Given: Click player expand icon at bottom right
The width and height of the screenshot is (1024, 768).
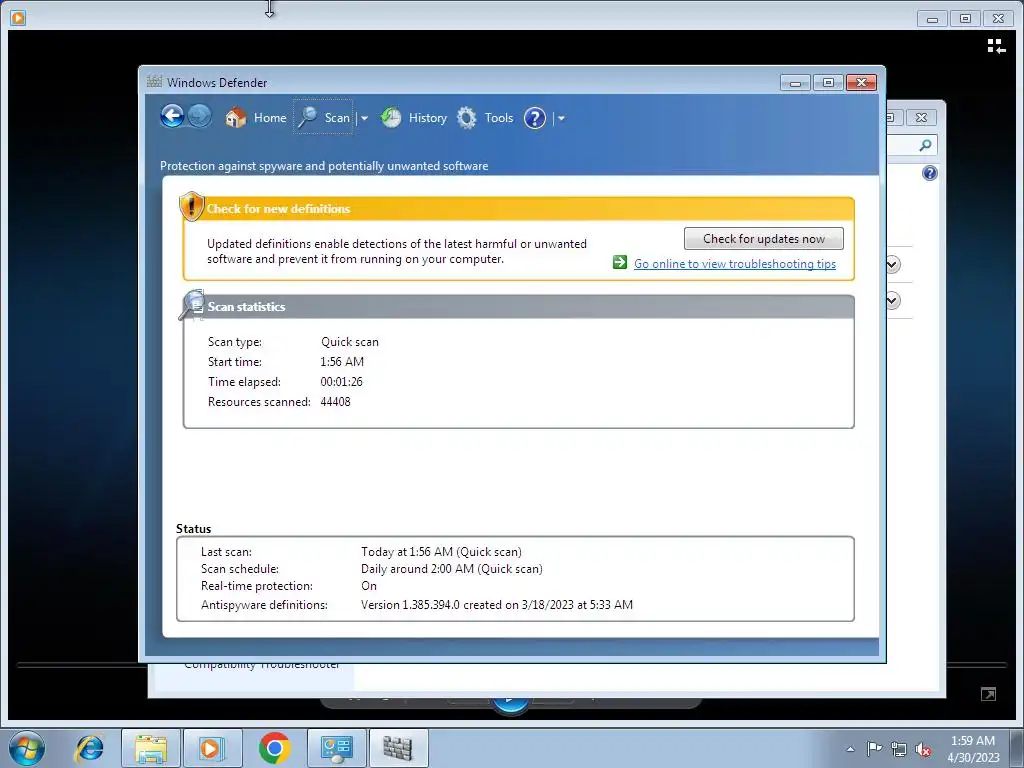Looking at the screenshot, I should [x=988, y=694].
